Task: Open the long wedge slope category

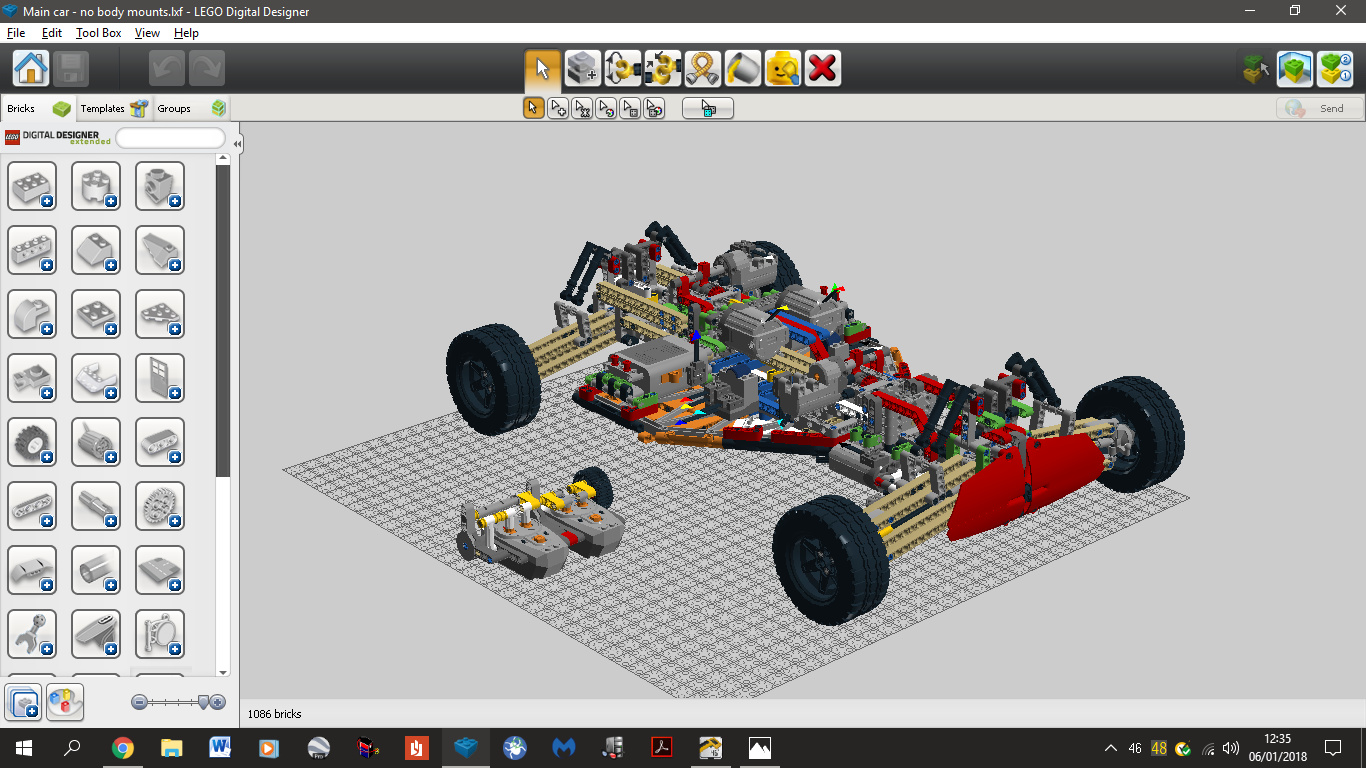Action: pyautogui.click(x=160, y=250)
